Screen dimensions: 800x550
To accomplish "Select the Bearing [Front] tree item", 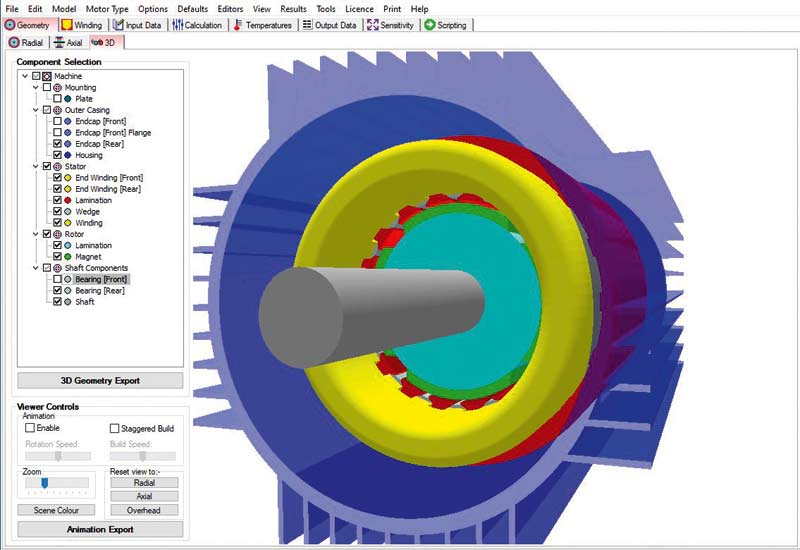I will click(x=101, y=279).
